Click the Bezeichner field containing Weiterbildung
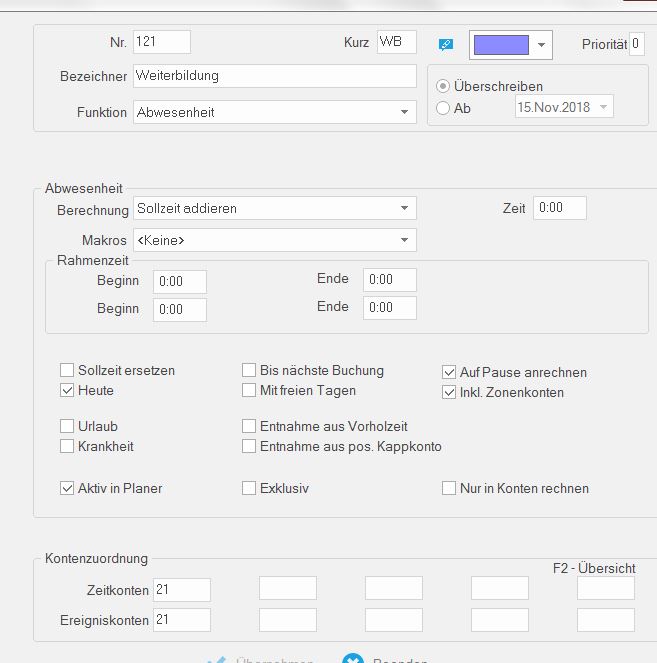Image resolution: width=657 pixels, height=663 pixels. 274,76
